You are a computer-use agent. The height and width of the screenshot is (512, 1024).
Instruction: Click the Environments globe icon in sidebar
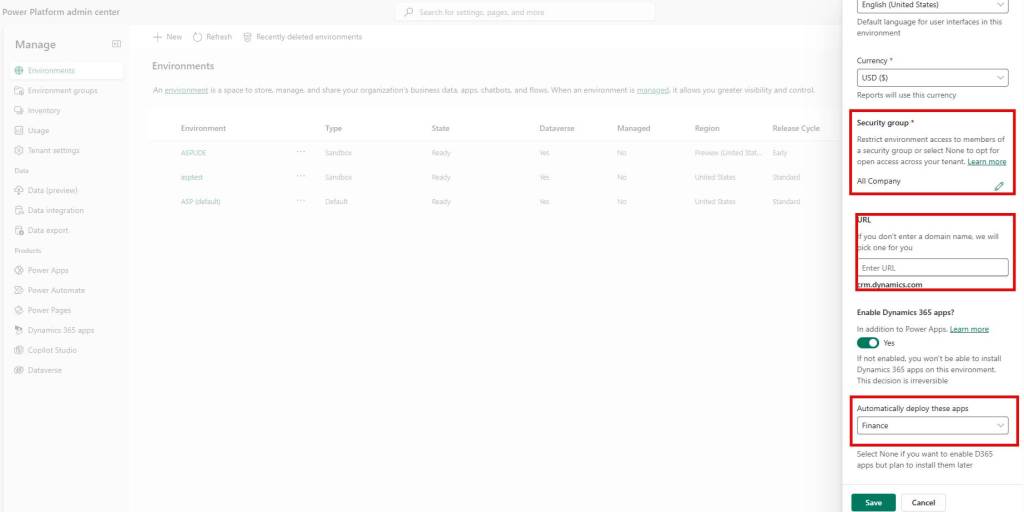pyautogui.click(x=19, y=71)
